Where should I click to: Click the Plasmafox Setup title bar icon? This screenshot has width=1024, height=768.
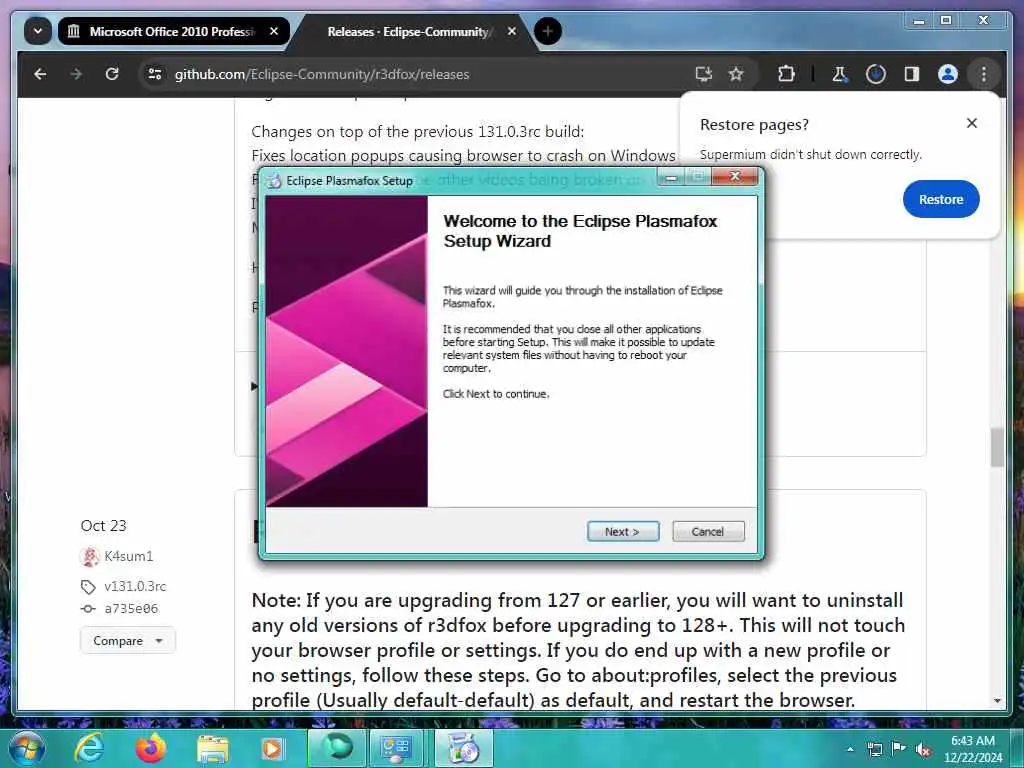[274, 181]
